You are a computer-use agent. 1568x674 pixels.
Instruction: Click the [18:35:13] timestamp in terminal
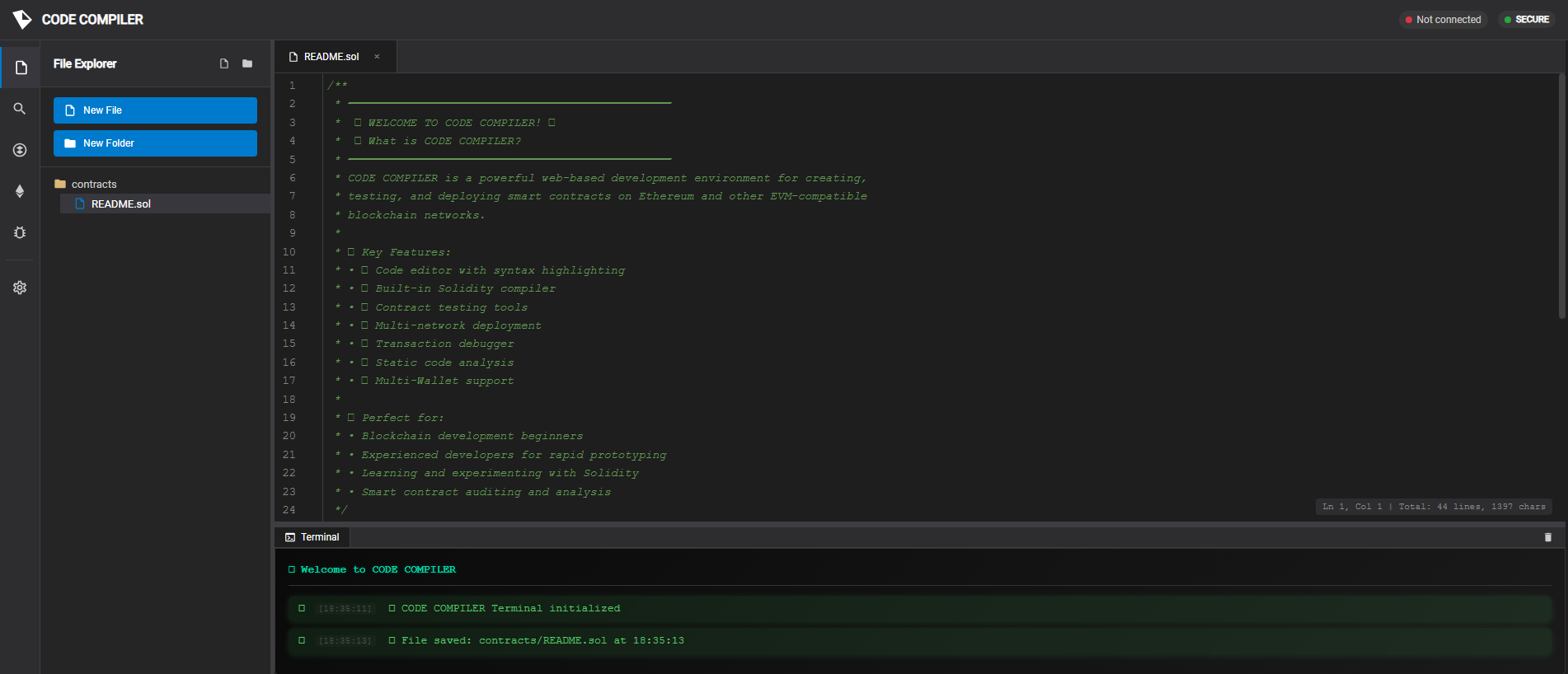click(345, 641)
